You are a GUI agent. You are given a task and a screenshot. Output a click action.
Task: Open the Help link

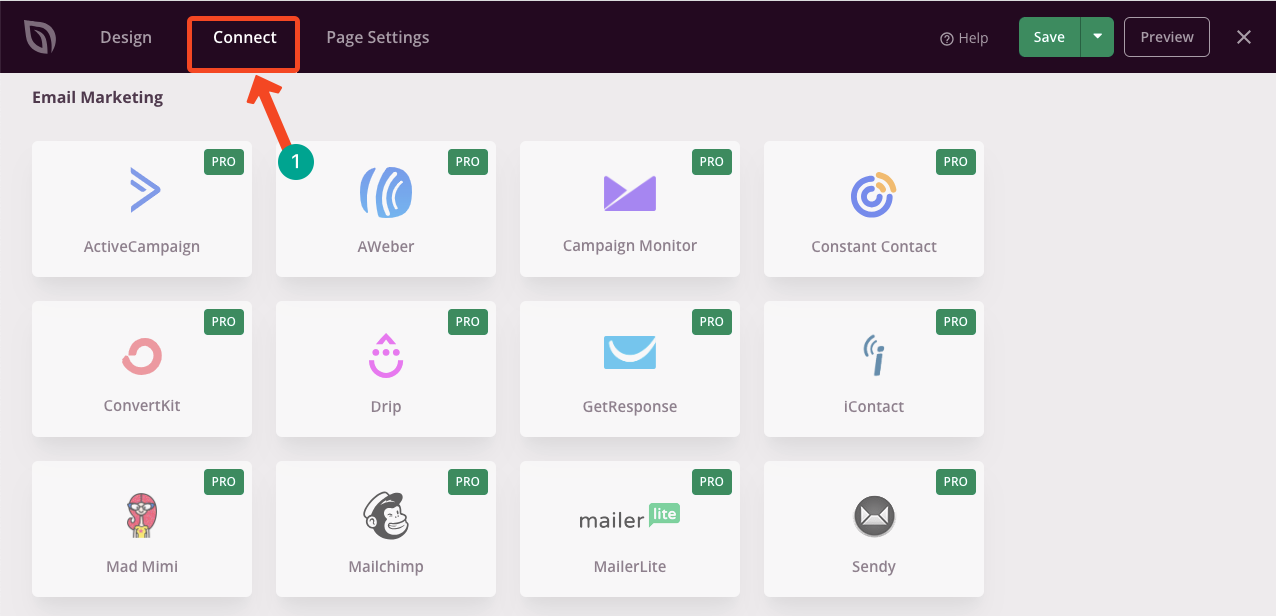[964, 38]
